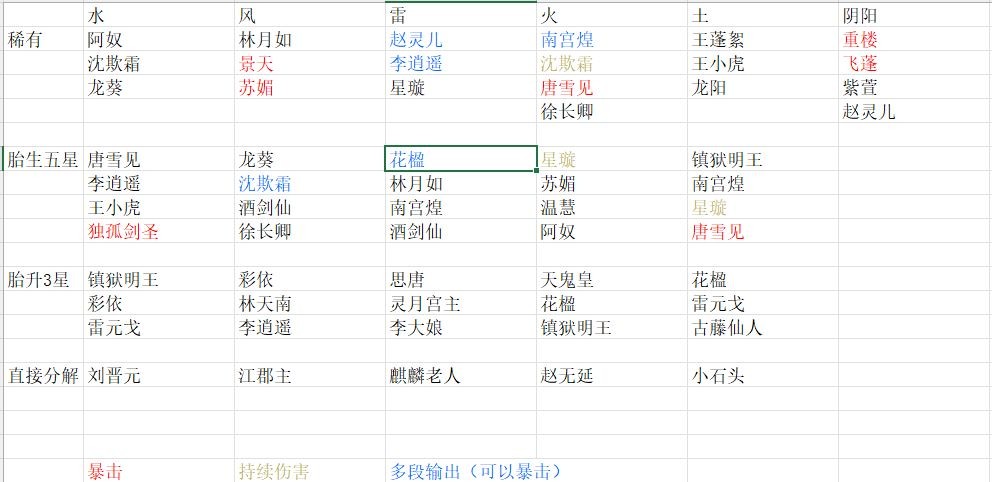Viewport: 992px width, 482px height.
Task: Select the selected cell containing 花楹
Action: tap(461, 159)
